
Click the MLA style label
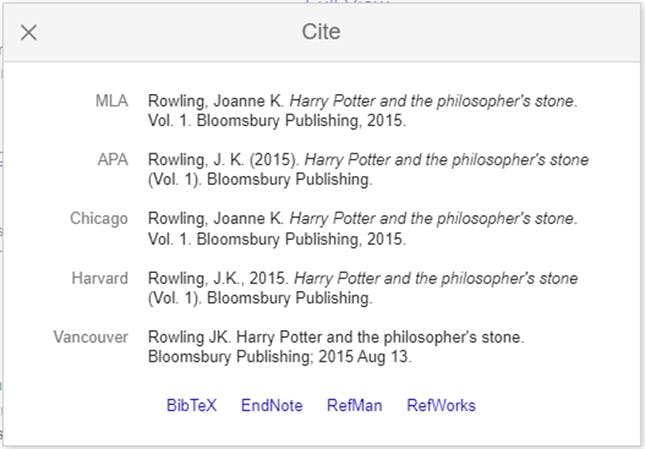click(x=111, y=101)
